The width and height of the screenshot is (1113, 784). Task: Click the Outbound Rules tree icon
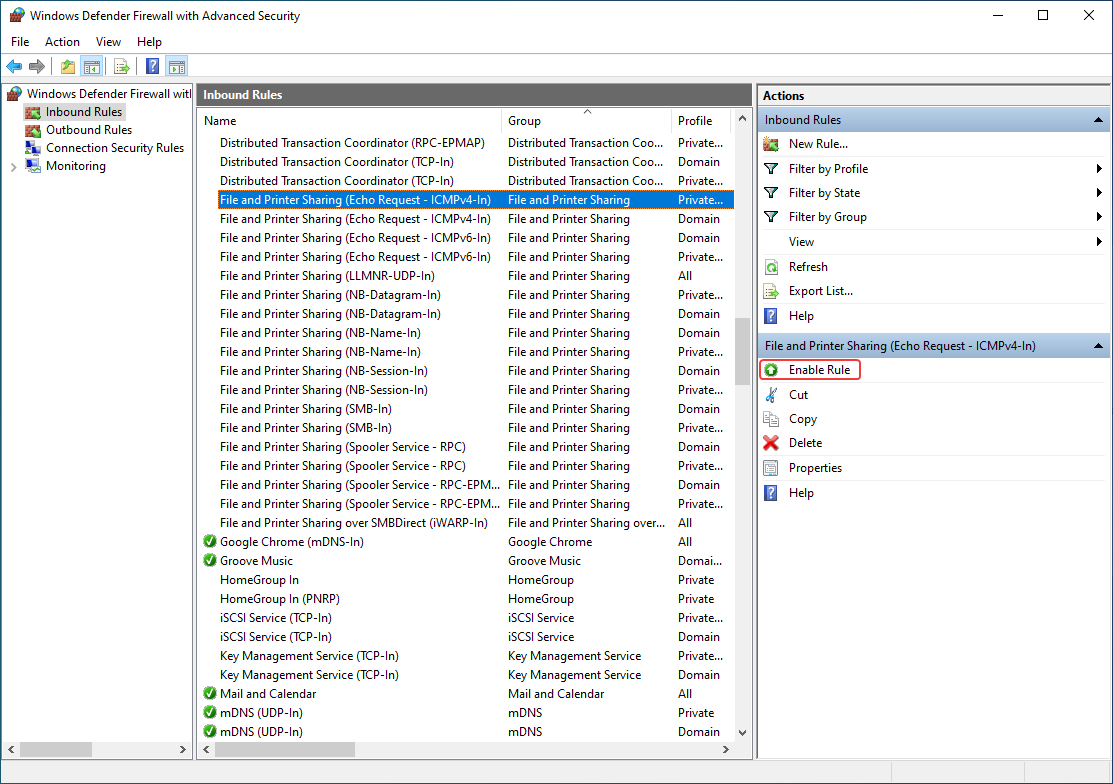click(33, 130)
